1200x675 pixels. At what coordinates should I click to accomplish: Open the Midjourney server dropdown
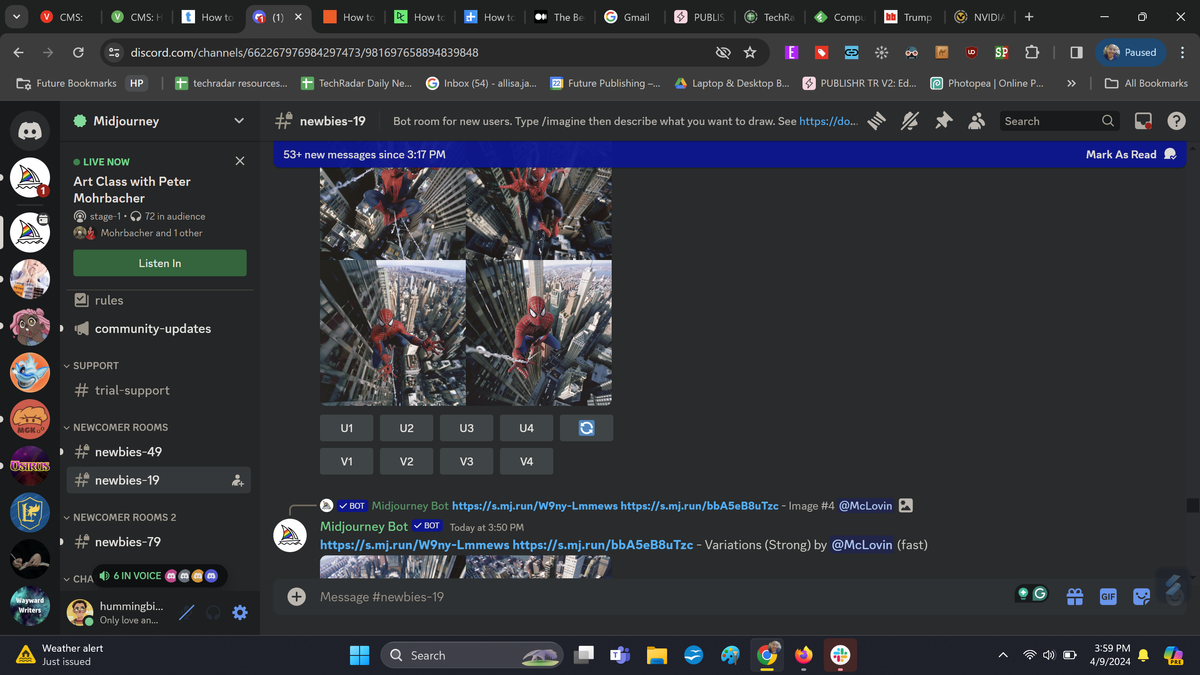(239, 120)
